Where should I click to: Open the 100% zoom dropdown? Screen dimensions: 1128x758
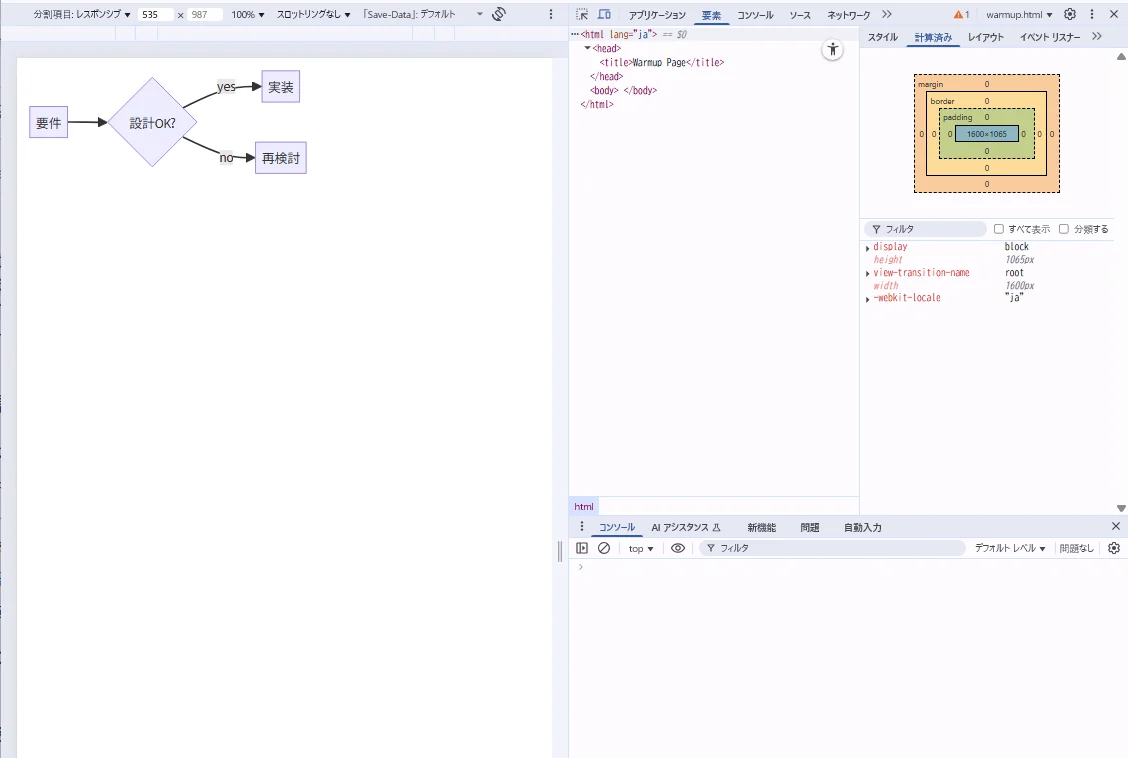point(248,15)
